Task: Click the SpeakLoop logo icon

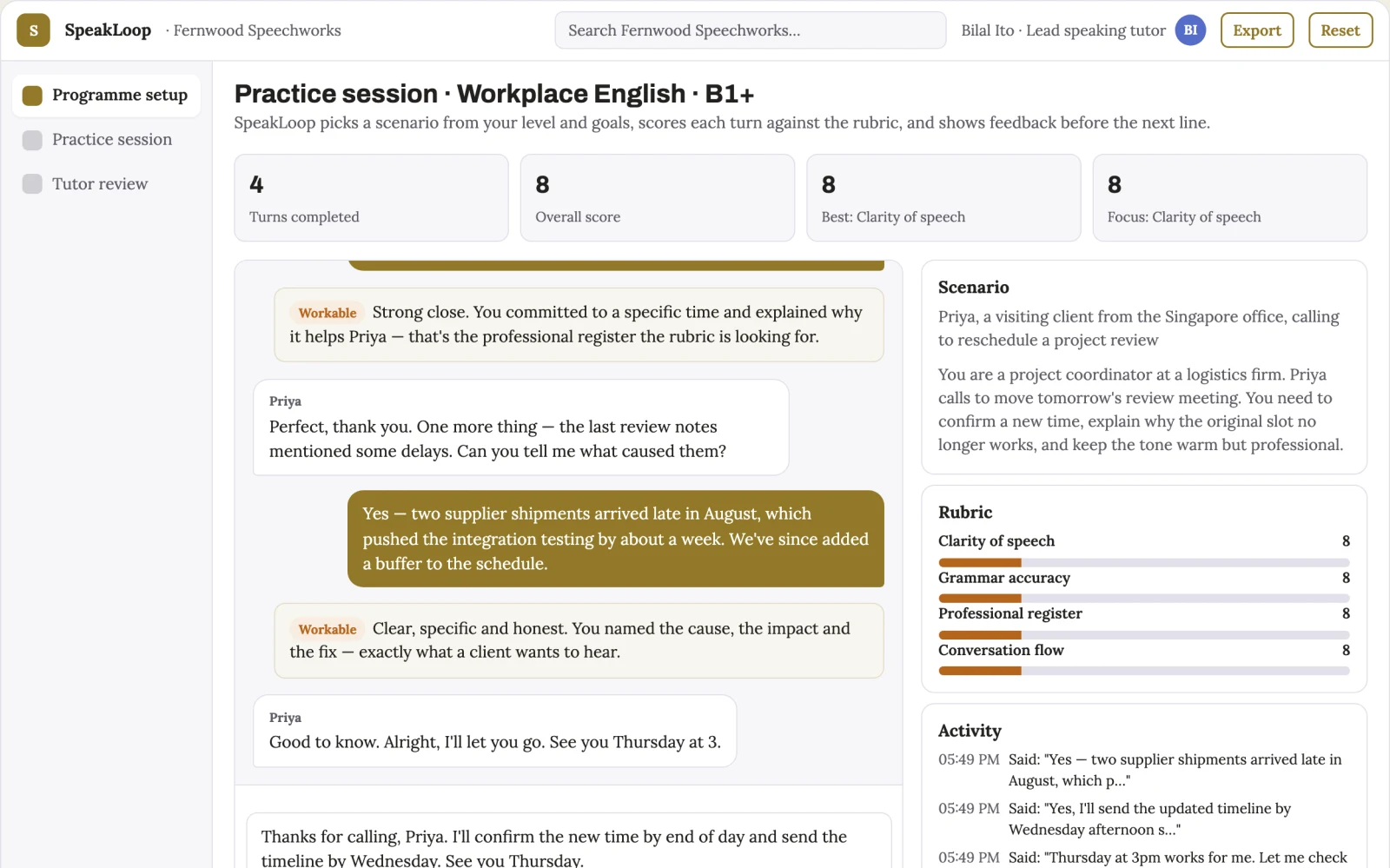Action: coord(33,30)
